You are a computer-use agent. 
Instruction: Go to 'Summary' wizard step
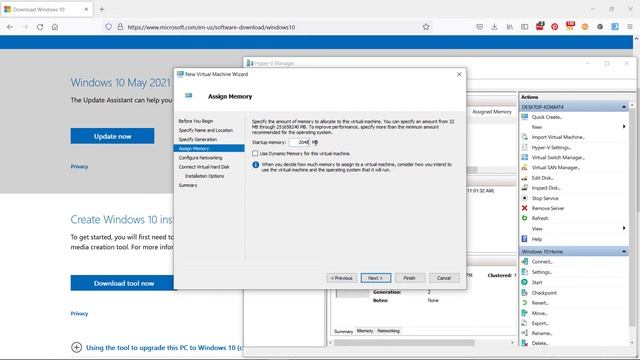coord(188,185)
